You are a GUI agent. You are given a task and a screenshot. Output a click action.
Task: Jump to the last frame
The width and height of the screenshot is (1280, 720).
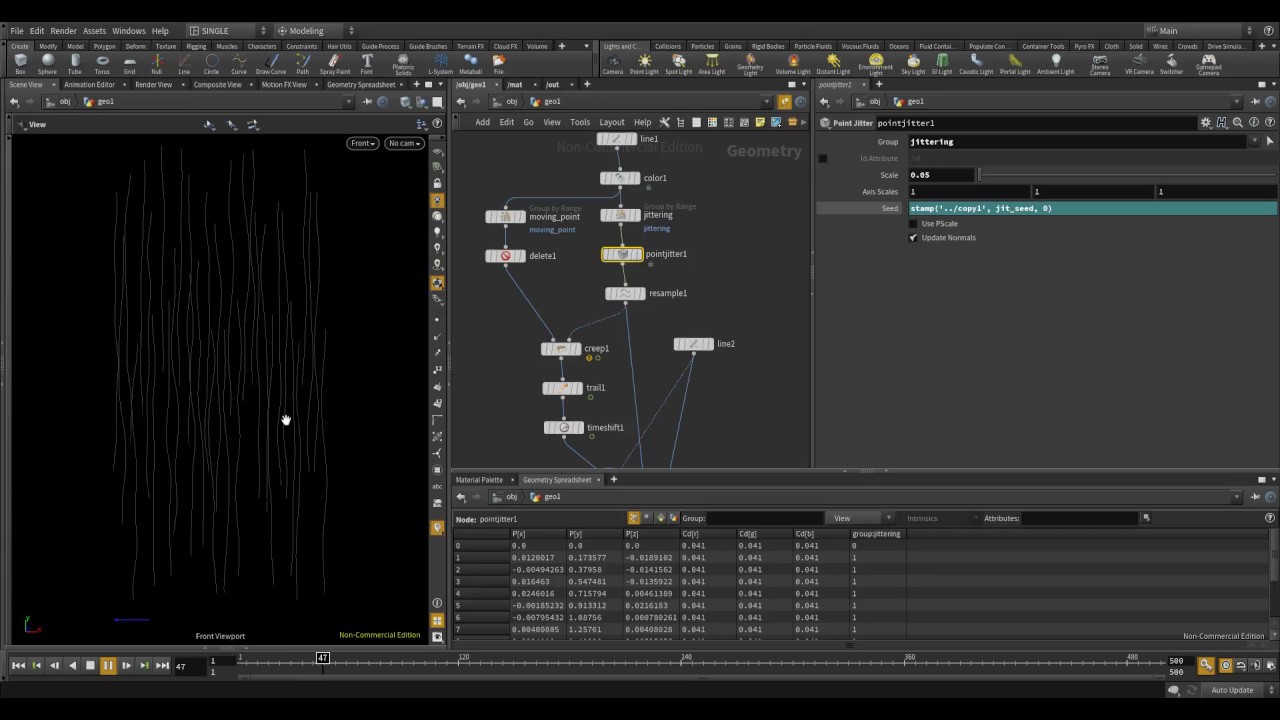click(x=162, y=665)
